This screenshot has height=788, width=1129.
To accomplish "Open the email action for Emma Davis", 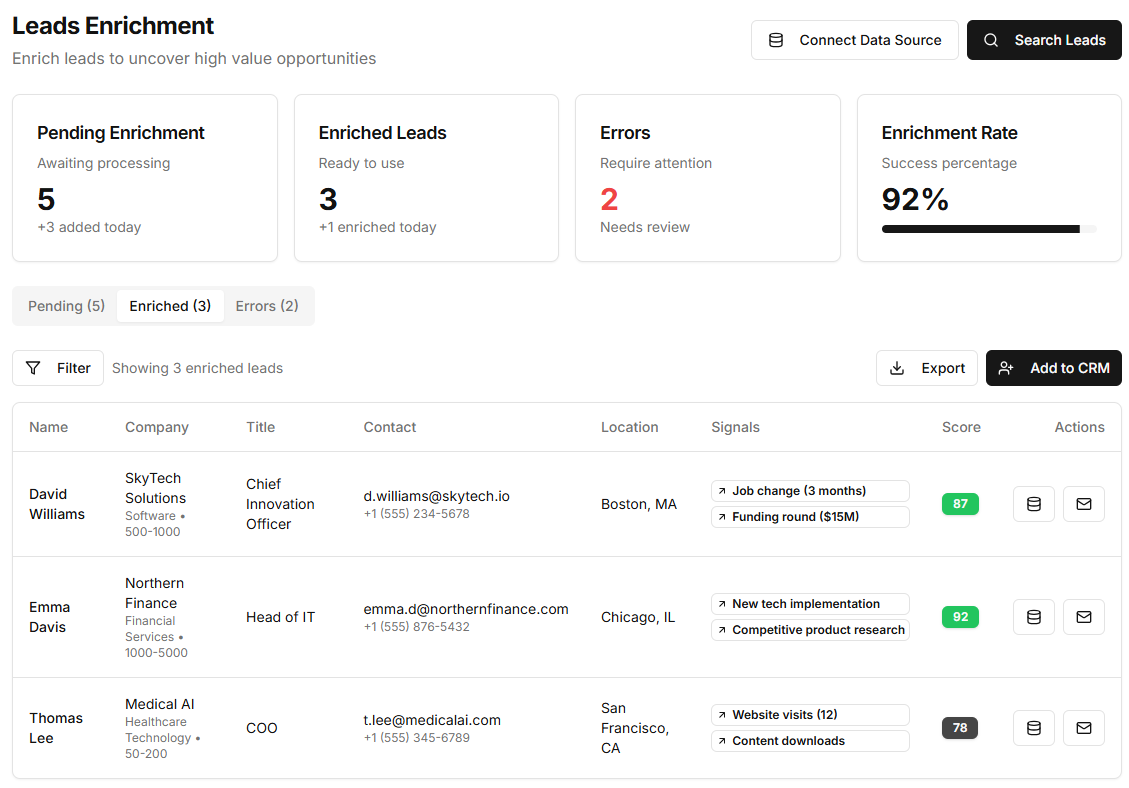I will (x=1084, y=617).
